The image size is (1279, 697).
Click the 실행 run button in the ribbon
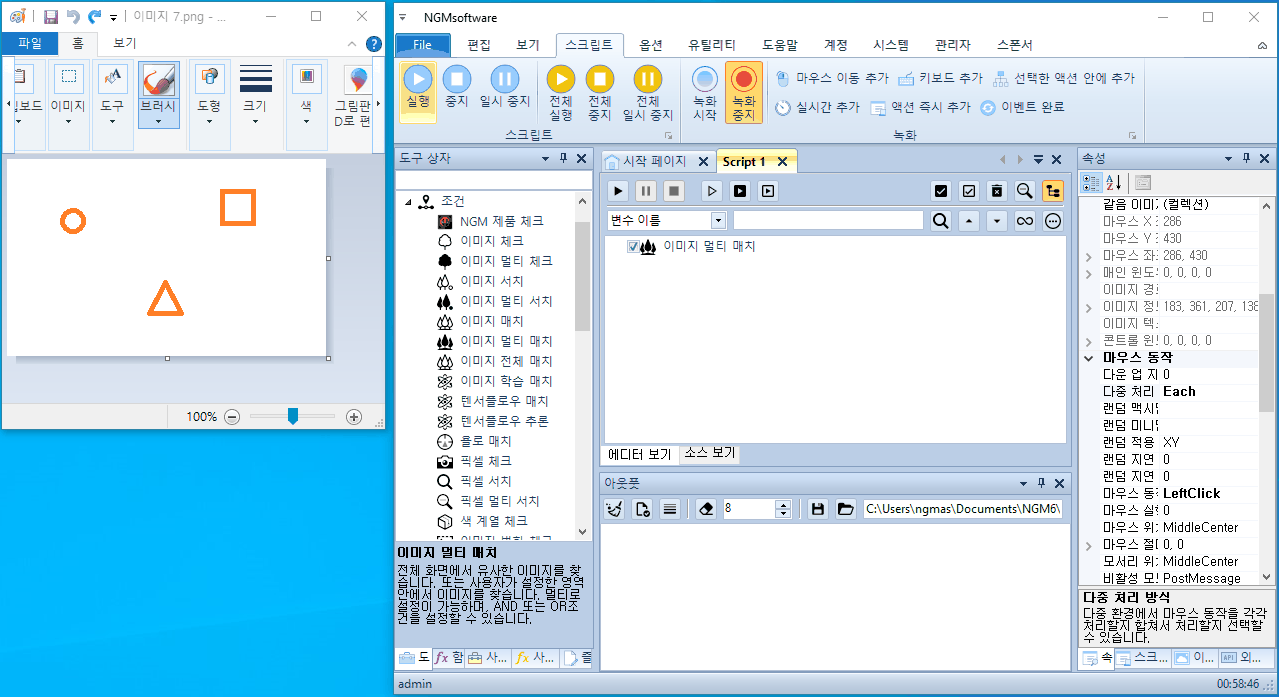coord(418,91)
